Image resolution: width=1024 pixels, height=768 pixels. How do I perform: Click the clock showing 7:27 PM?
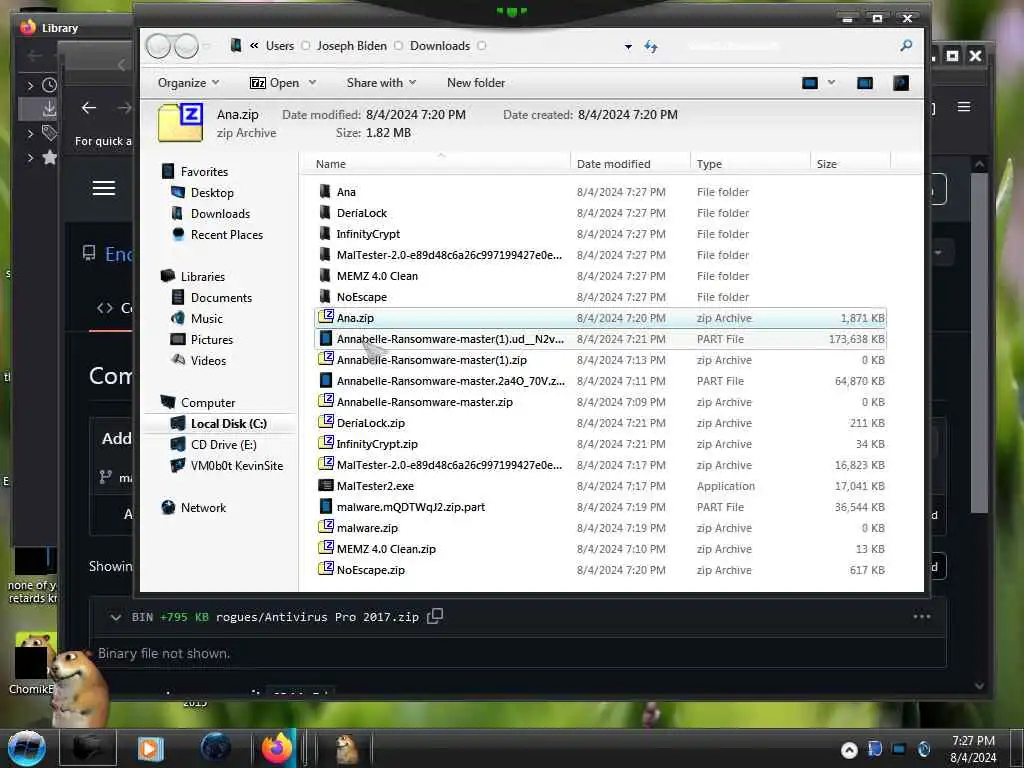pyautogui.click(x=973, y=741)
